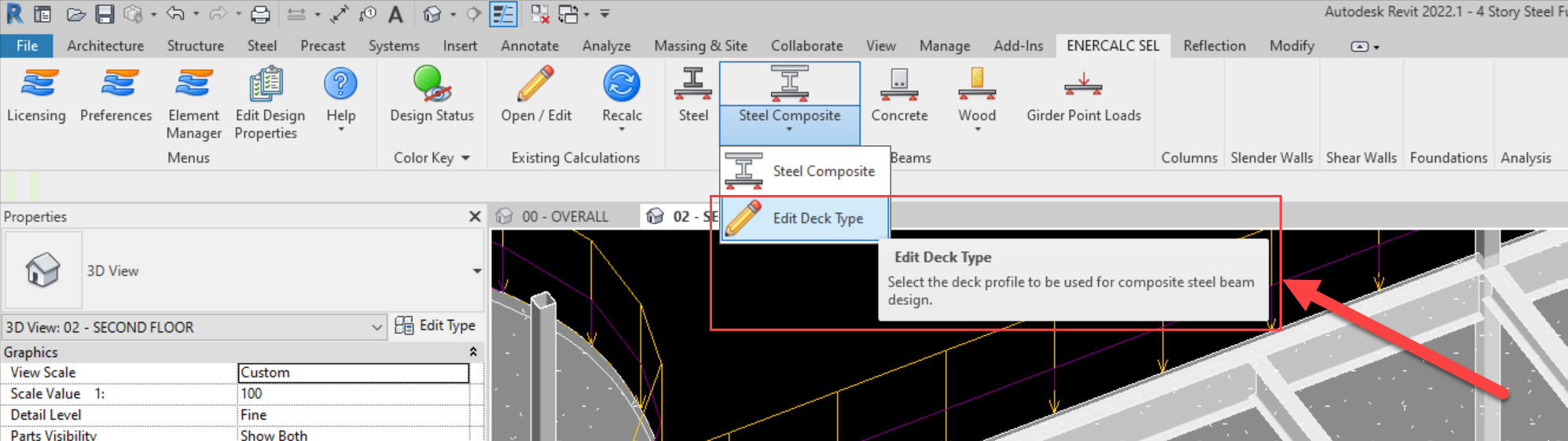Click the Recalc button icon
Screen dimensions: 1568x441
click(622, 84)
